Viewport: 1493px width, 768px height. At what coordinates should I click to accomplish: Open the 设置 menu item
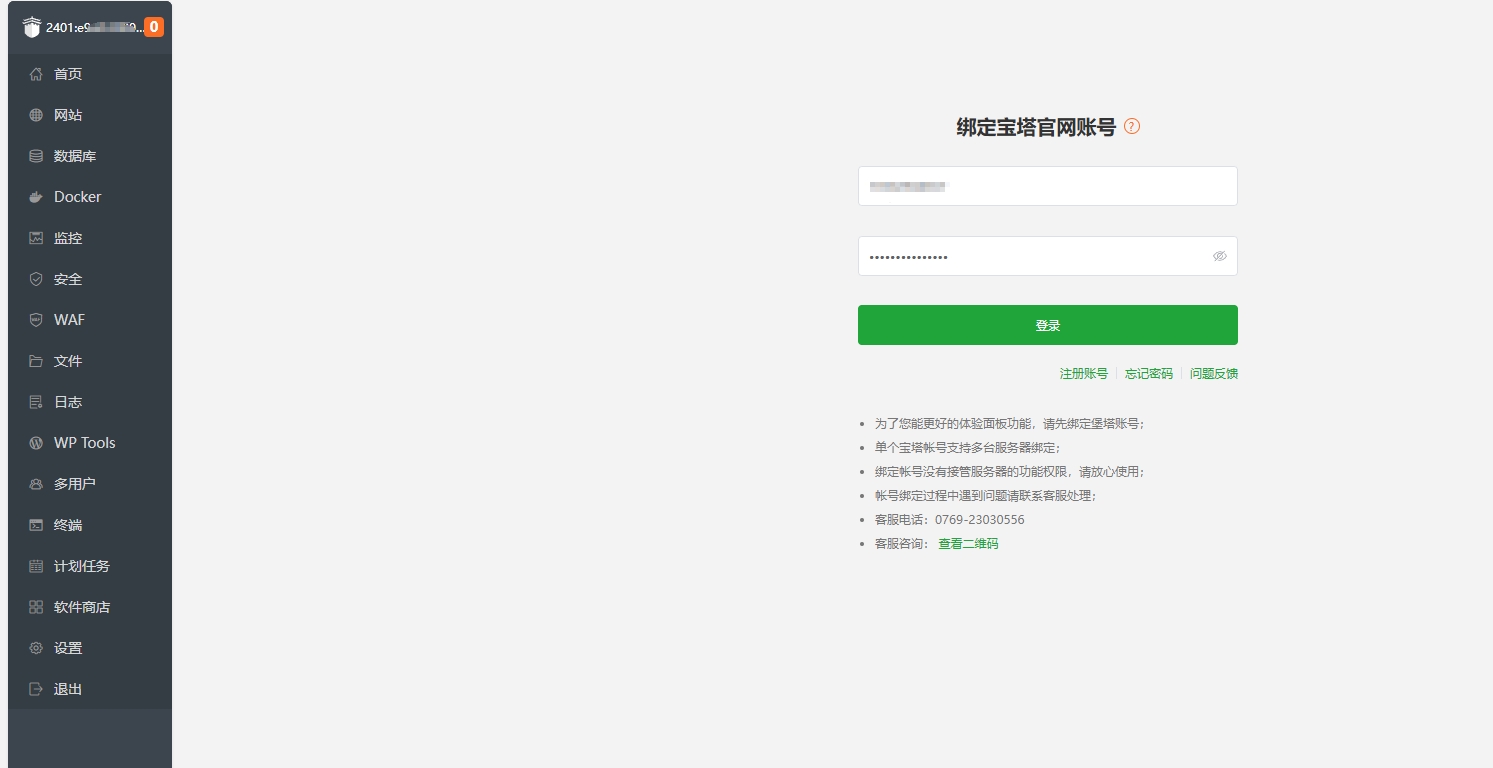coord(90,648)
